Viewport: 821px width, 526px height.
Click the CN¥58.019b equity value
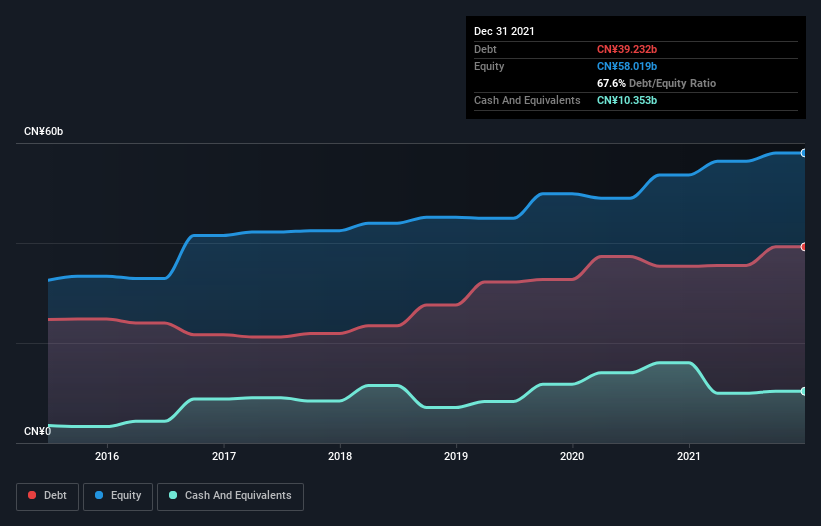627,66
